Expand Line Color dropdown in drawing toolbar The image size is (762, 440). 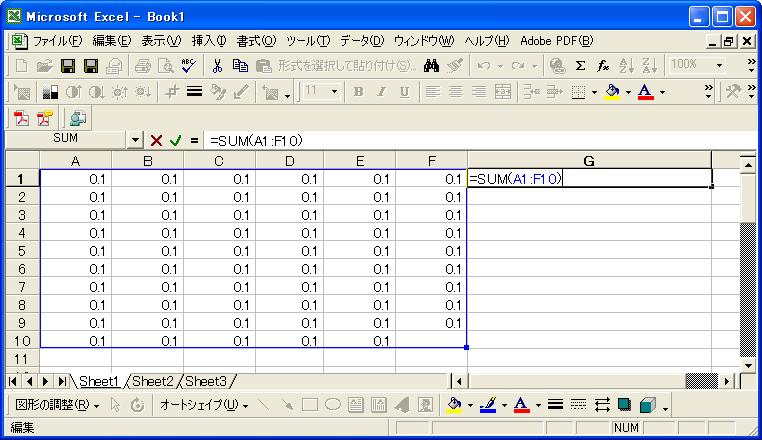click(x=504, y=405)
